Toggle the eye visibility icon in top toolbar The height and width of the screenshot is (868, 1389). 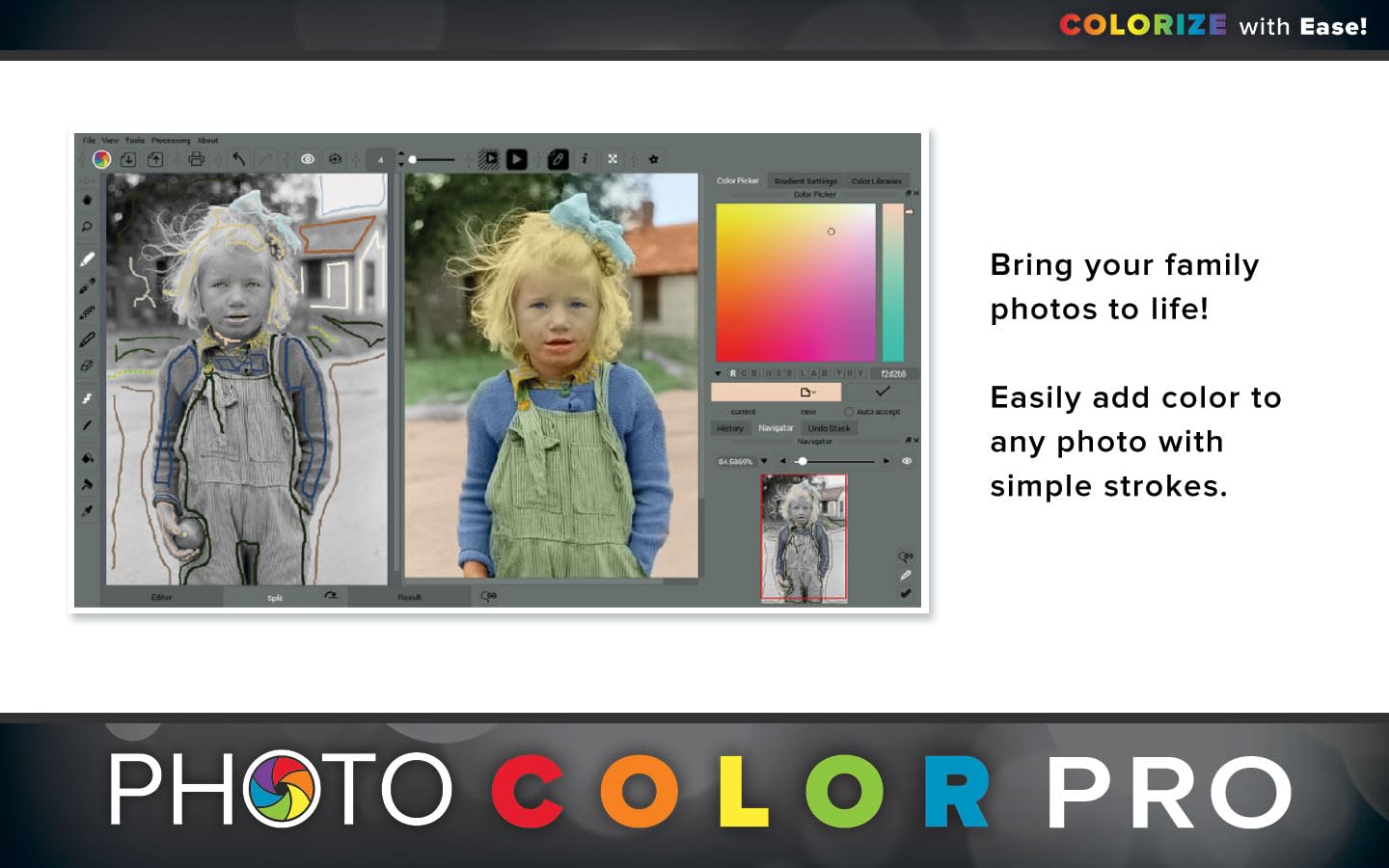pos(308,159)
